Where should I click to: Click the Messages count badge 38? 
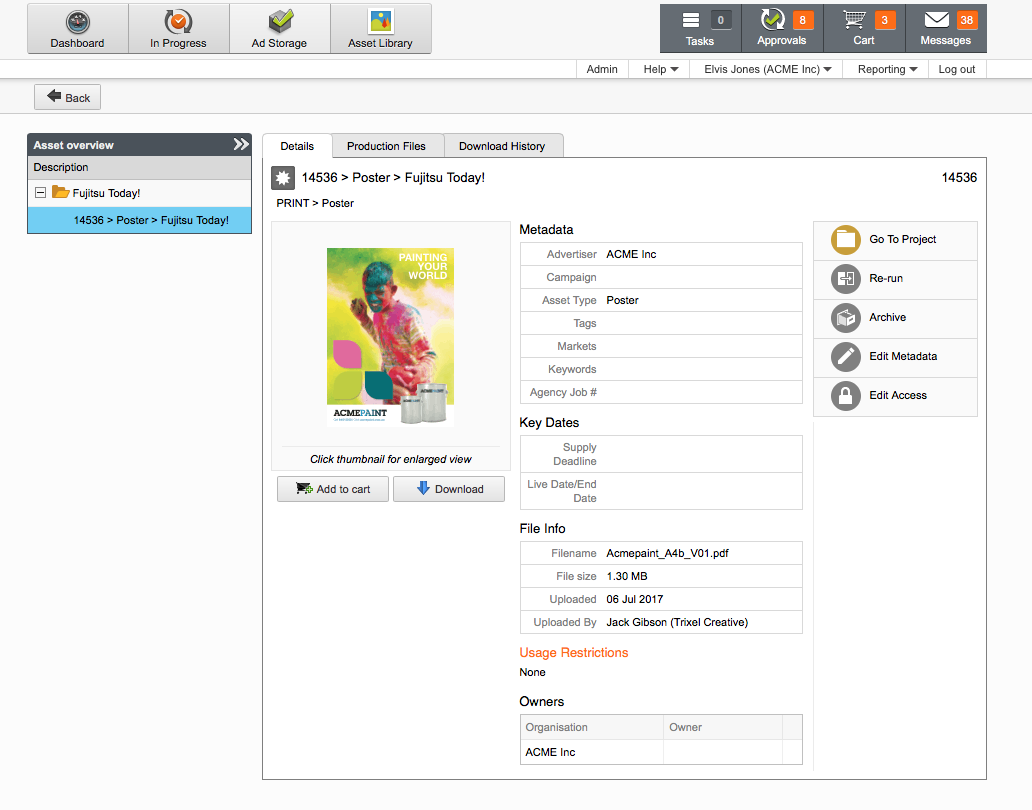click(967, 20)
